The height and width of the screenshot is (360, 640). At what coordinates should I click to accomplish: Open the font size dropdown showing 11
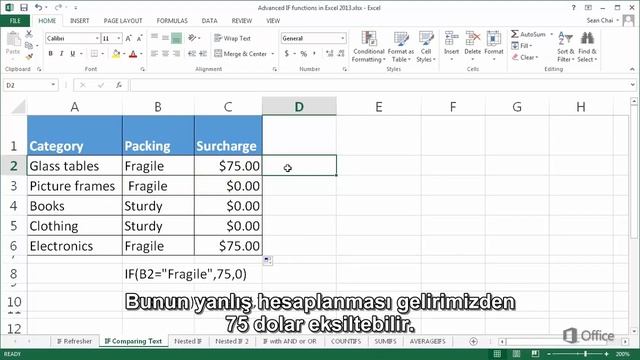click(119, 38)
